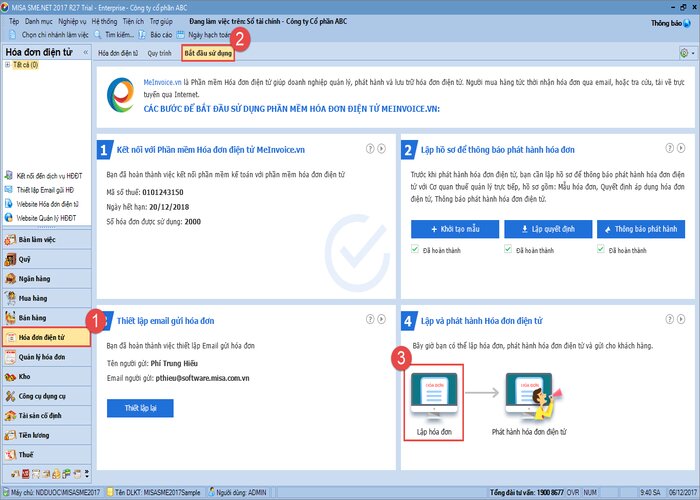Click the tax code 0101243150
This screenshot has width=700, height=500.
pos(163,192)
